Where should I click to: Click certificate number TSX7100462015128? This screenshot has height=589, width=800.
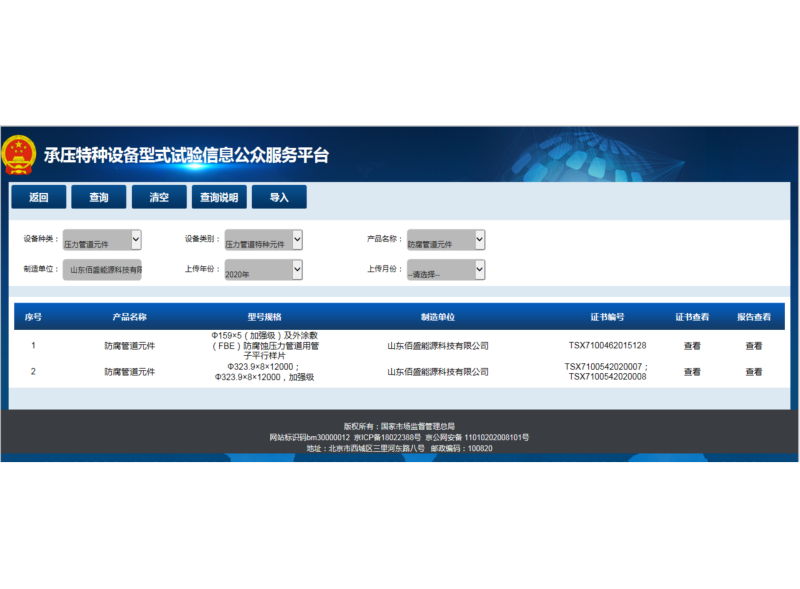pyautogui.click(x=607, y=346)
